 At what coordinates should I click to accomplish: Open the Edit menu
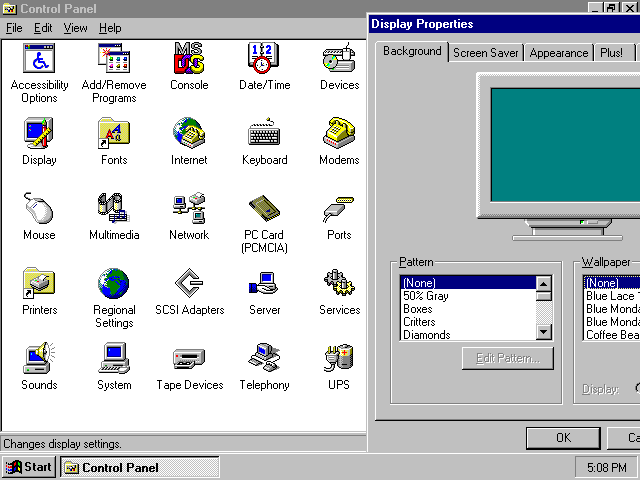(x=43, y=28)
